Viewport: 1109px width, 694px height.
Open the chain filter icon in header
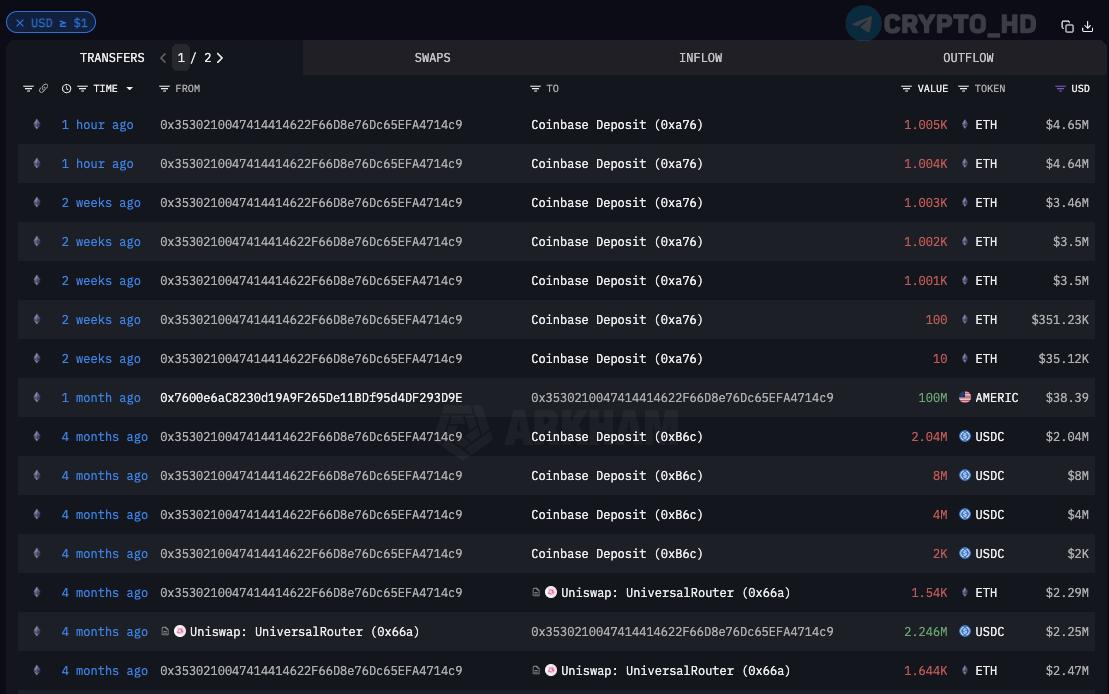[x=28, y=88]
